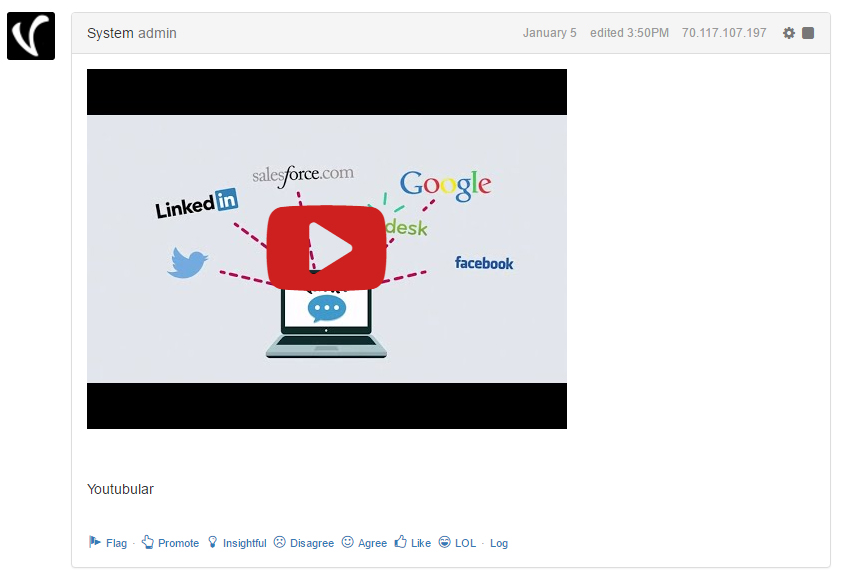Click the pointing hand Promote icon
846x580 pixels.
tap(147, 542)
